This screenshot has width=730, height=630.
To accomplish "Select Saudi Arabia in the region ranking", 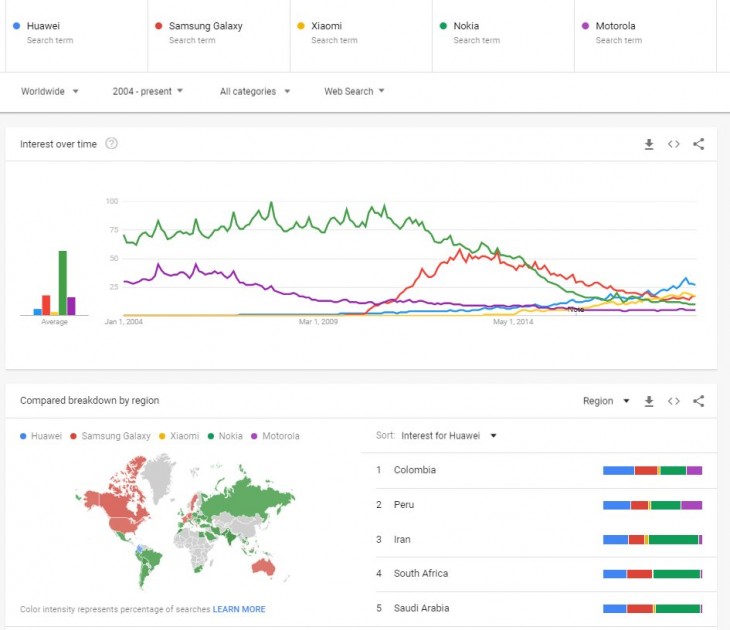I will pos(546,609).
